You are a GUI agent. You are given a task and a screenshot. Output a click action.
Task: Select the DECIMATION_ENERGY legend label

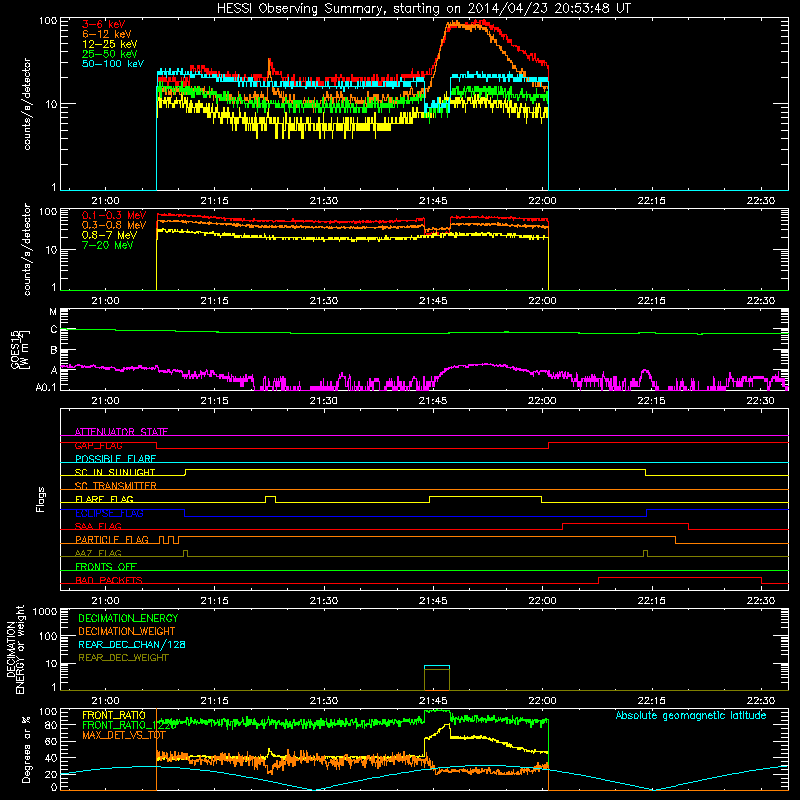tap(128, 618)
